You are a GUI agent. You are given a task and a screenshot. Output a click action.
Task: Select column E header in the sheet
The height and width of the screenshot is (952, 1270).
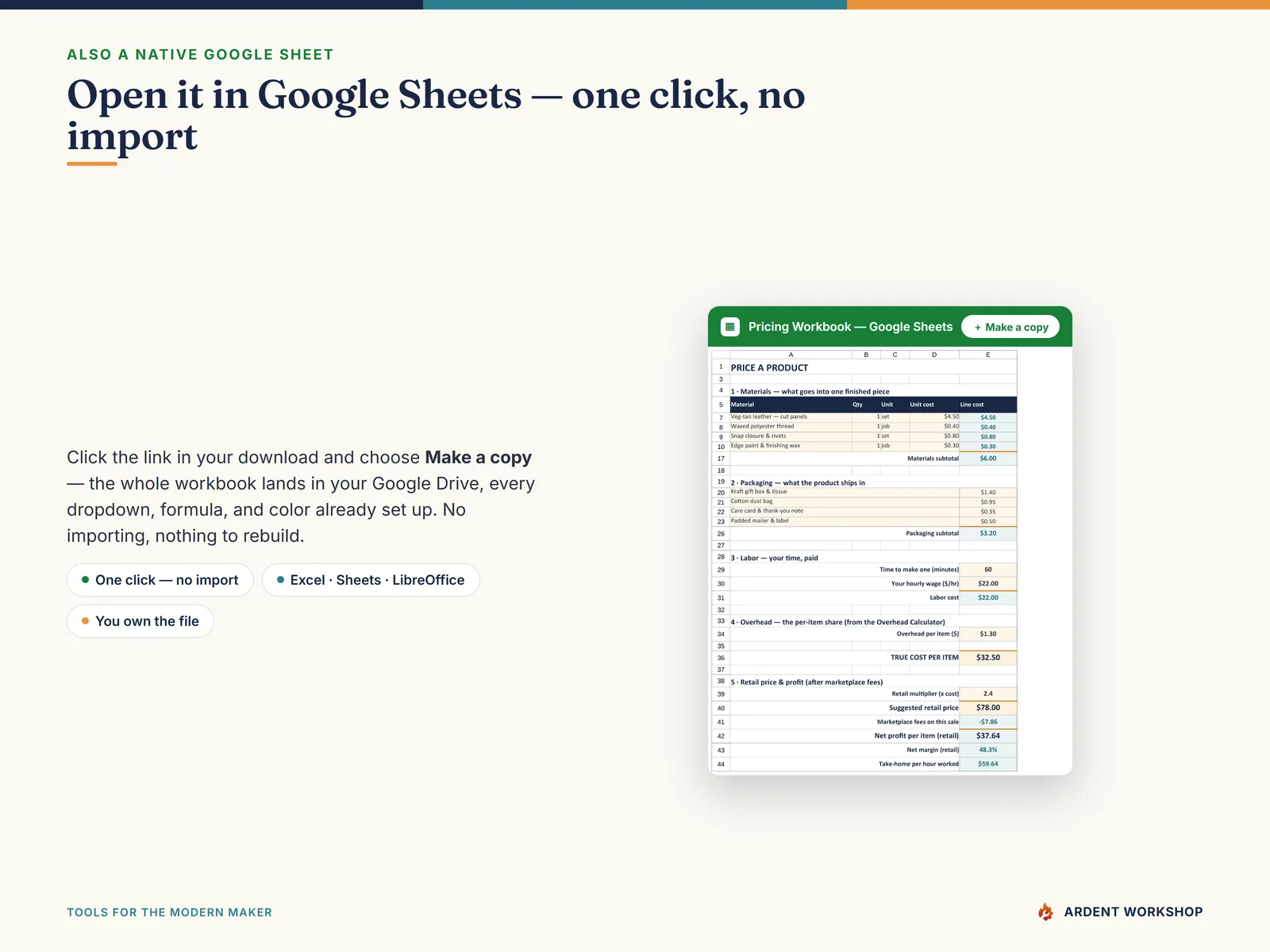(988, 355)
